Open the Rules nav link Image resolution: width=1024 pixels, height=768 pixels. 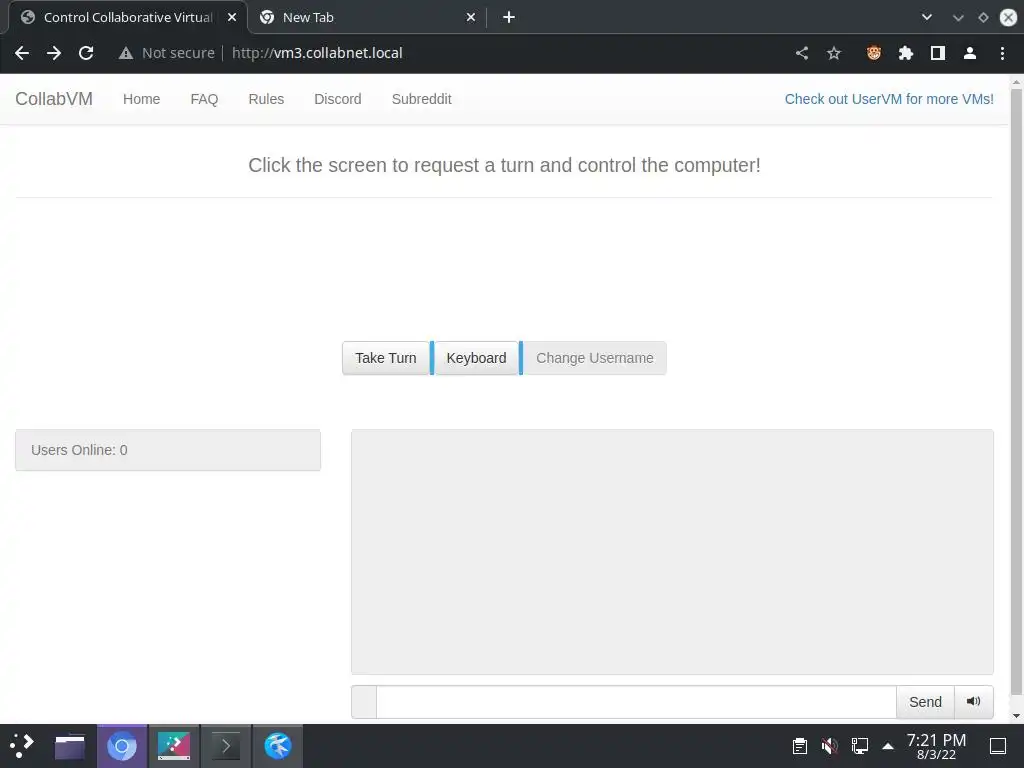pos(266,99)
